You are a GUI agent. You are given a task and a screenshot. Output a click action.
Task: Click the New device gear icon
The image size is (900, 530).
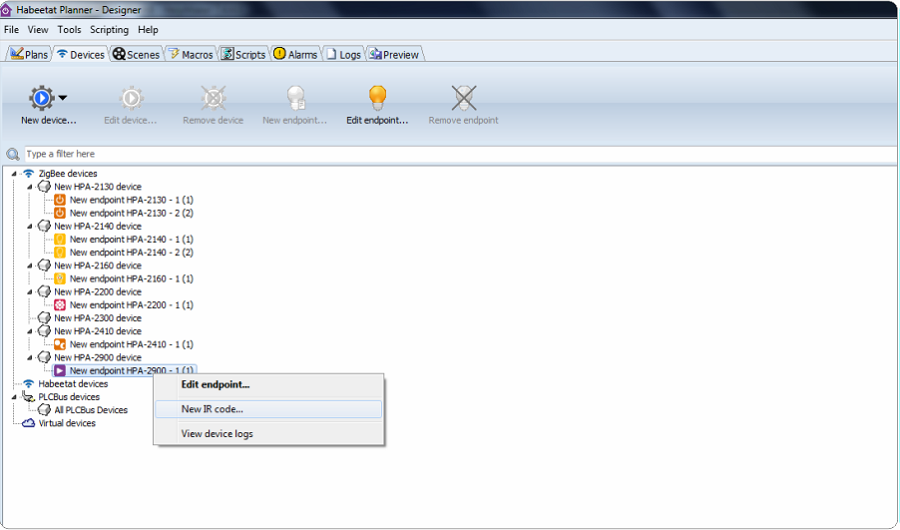pyautogui.click(x=41, y=98)
